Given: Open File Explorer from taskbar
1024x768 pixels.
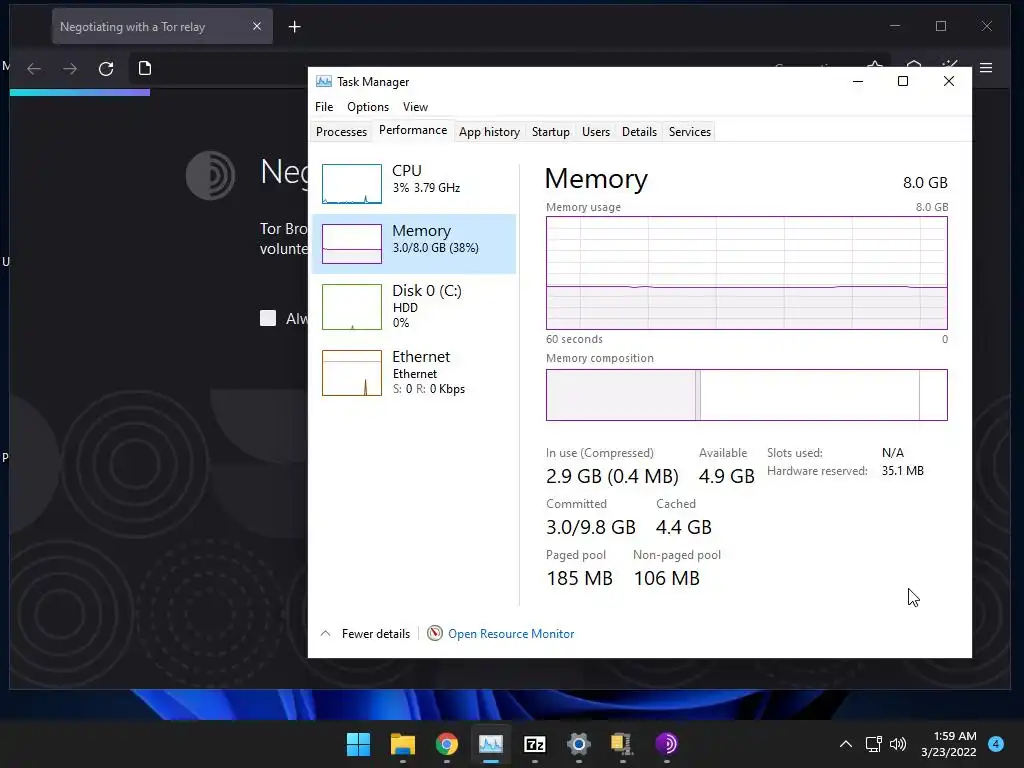Looking at the screenshot, I should pyautogui.click(x=403, y=744).
